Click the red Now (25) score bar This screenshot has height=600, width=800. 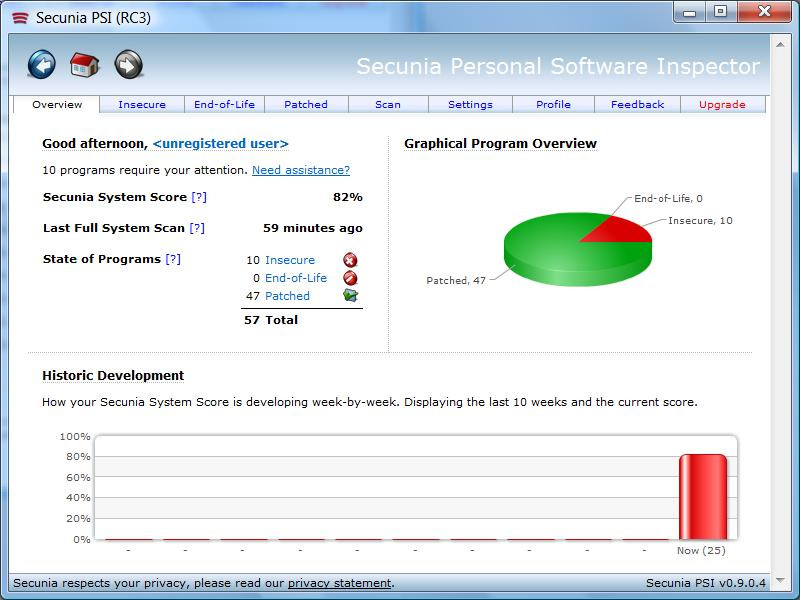tap(703, 496)
